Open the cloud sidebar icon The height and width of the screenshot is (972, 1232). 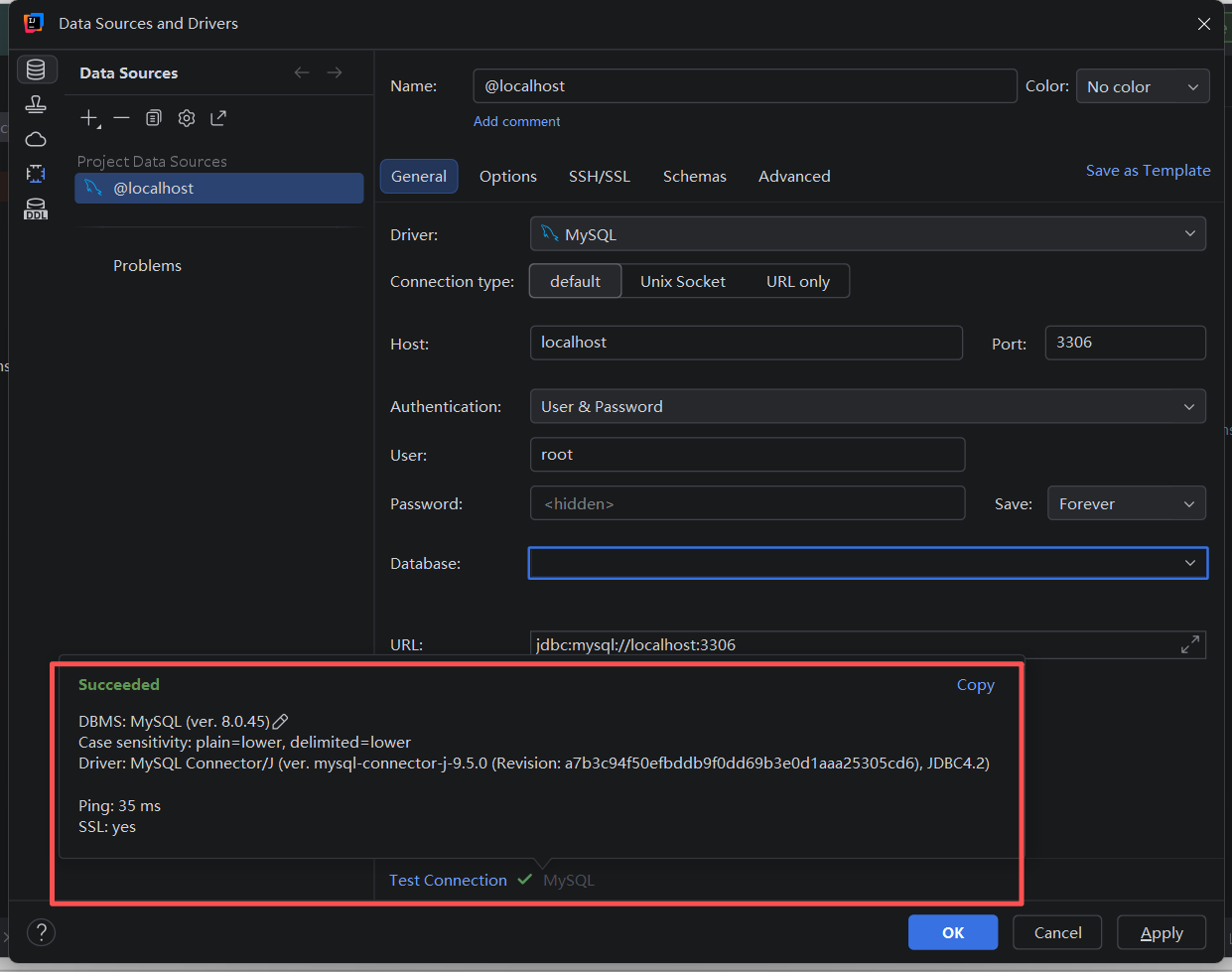coord(36,139)
